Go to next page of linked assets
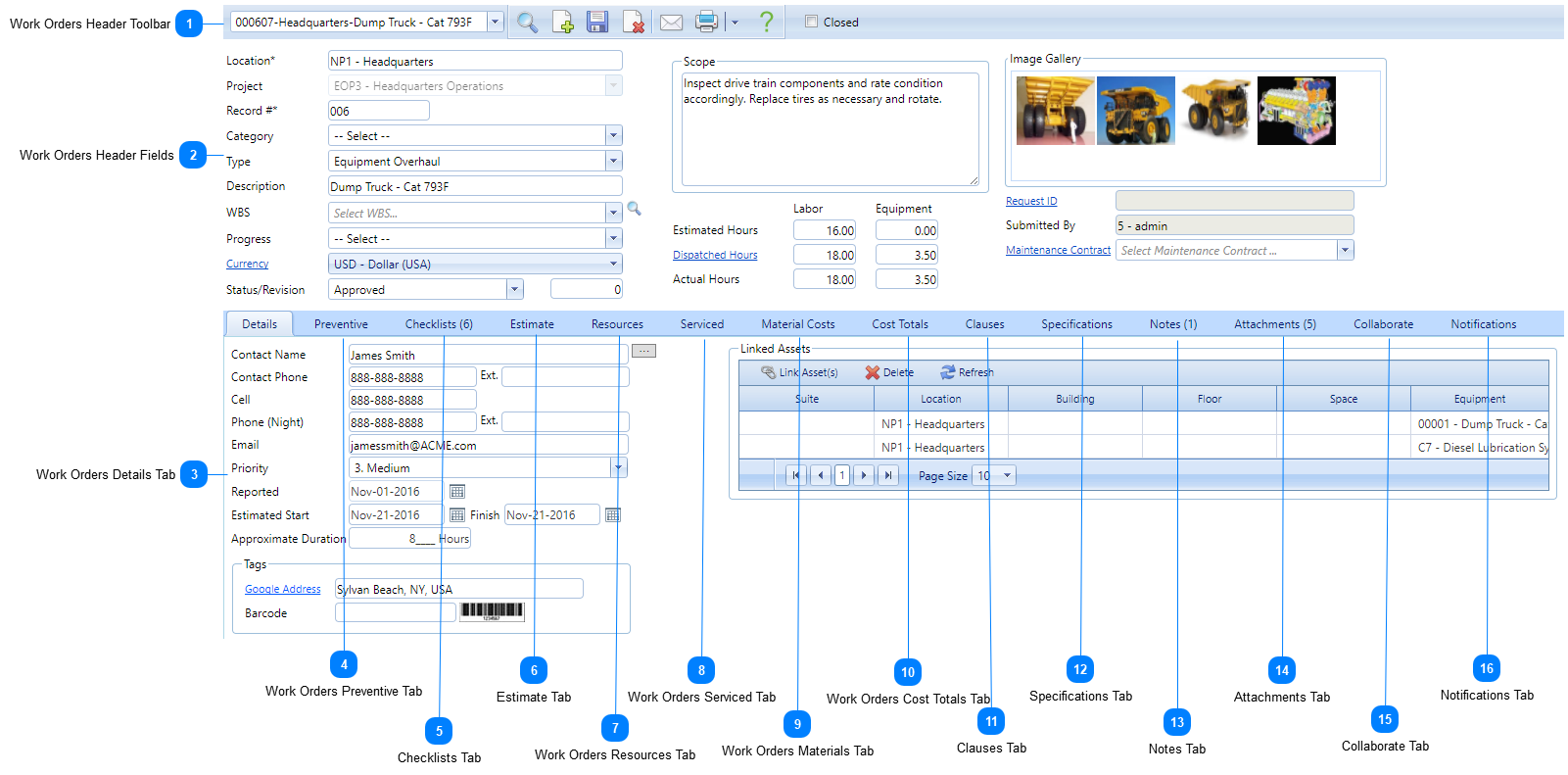Viewport: 1568px width, 775px height. pyautogui.click(x=864, y=475)
